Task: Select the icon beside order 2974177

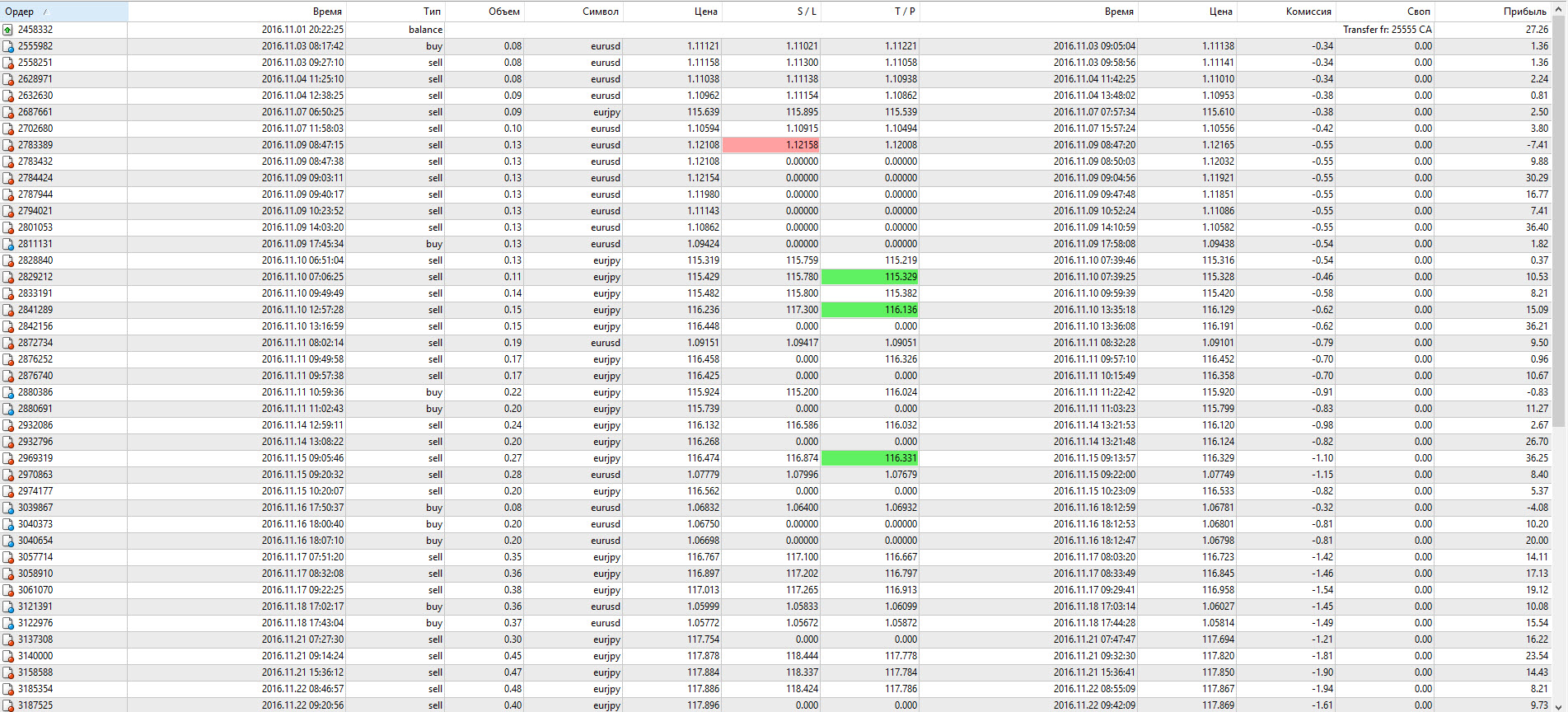Action: coord(8,491)
